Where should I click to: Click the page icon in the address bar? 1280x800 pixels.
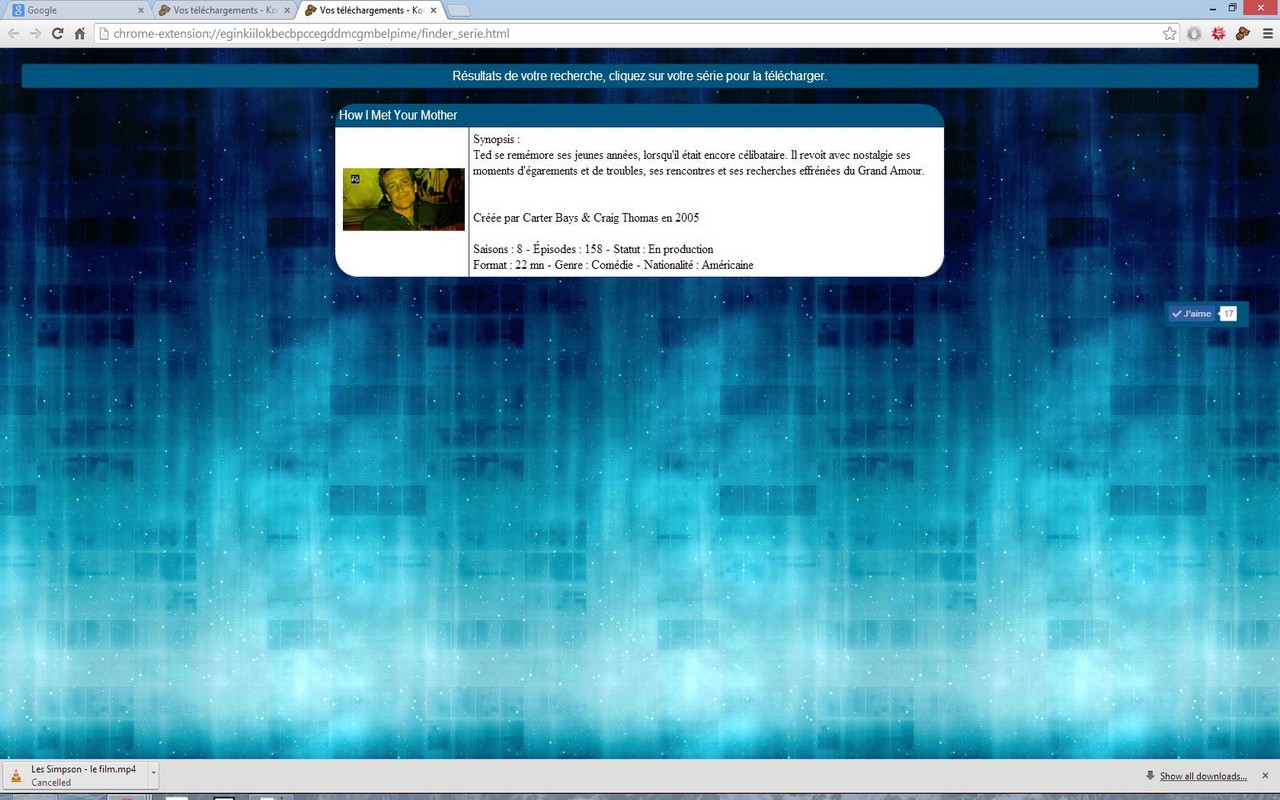[103, 33]
